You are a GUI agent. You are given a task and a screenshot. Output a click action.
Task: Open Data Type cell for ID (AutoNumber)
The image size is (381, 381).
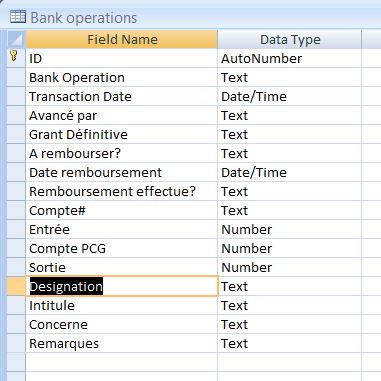290,58
